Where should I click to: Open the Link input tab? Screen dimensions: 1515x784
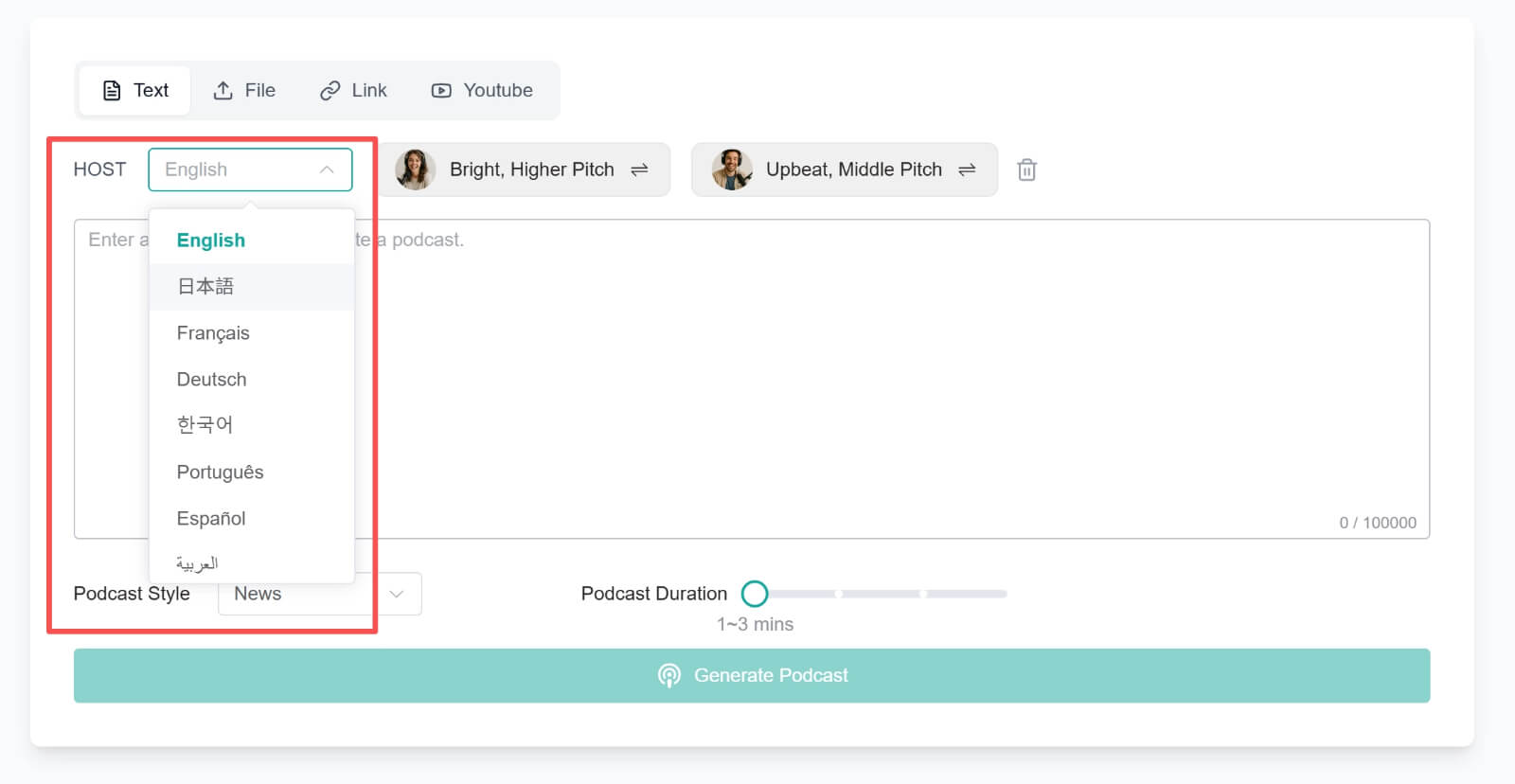coord(353,91)
